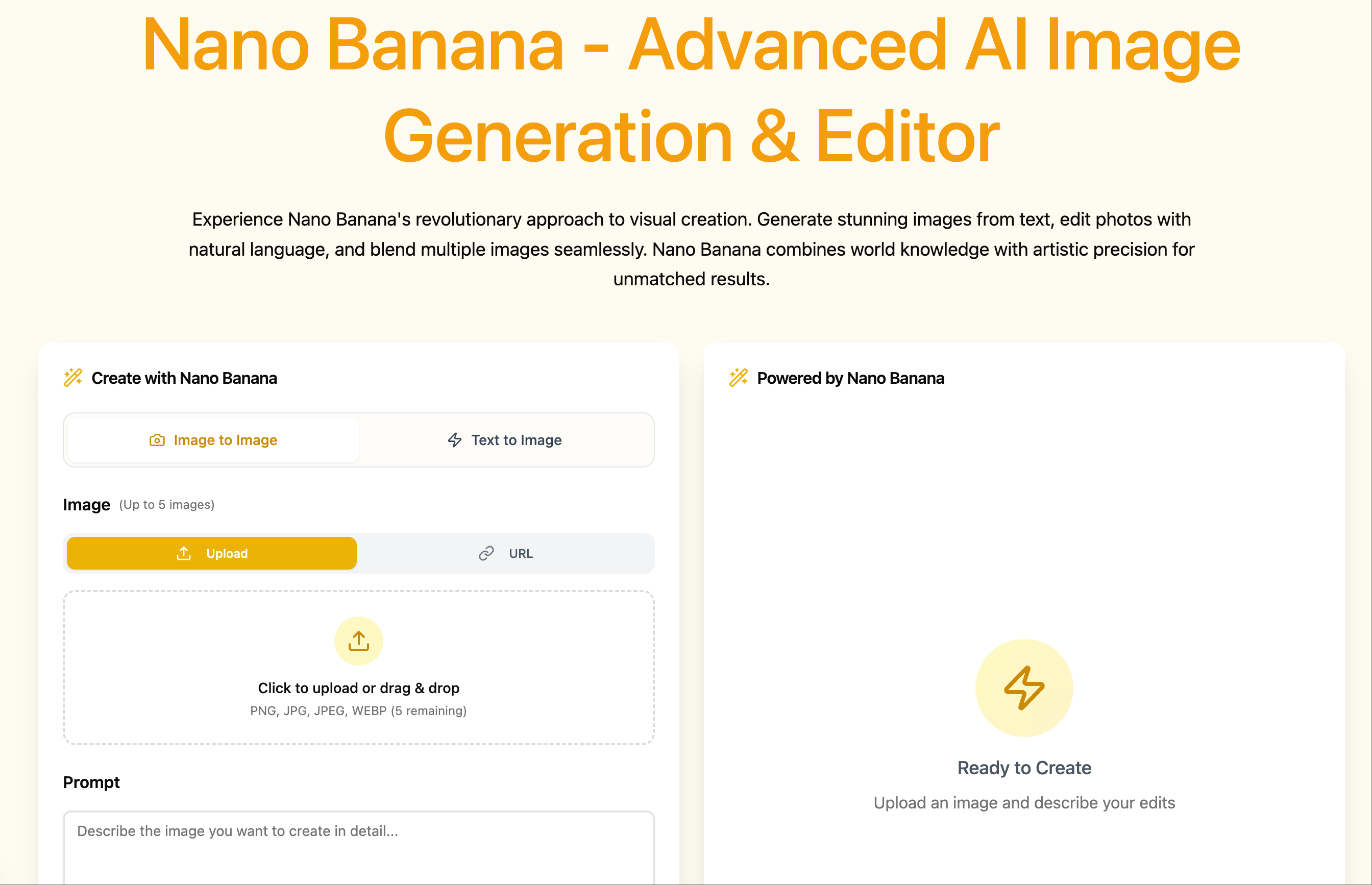1372x885 pixels.
Task: Click the magic wand icon beside Powered by Nano Banana
Action: tap(738, 378)
